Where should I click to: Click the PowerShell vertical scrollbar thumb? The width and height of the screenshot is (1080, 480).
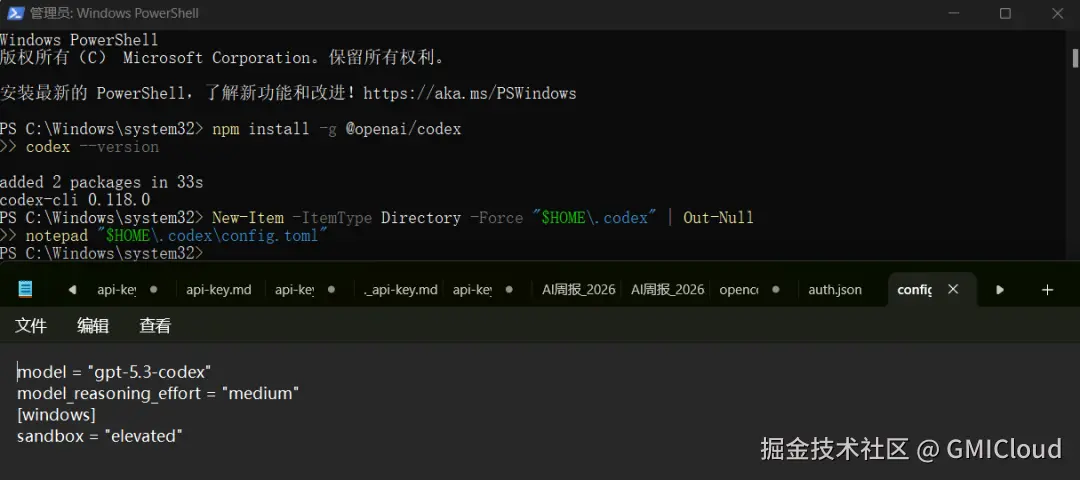(x=1075, y=58)
